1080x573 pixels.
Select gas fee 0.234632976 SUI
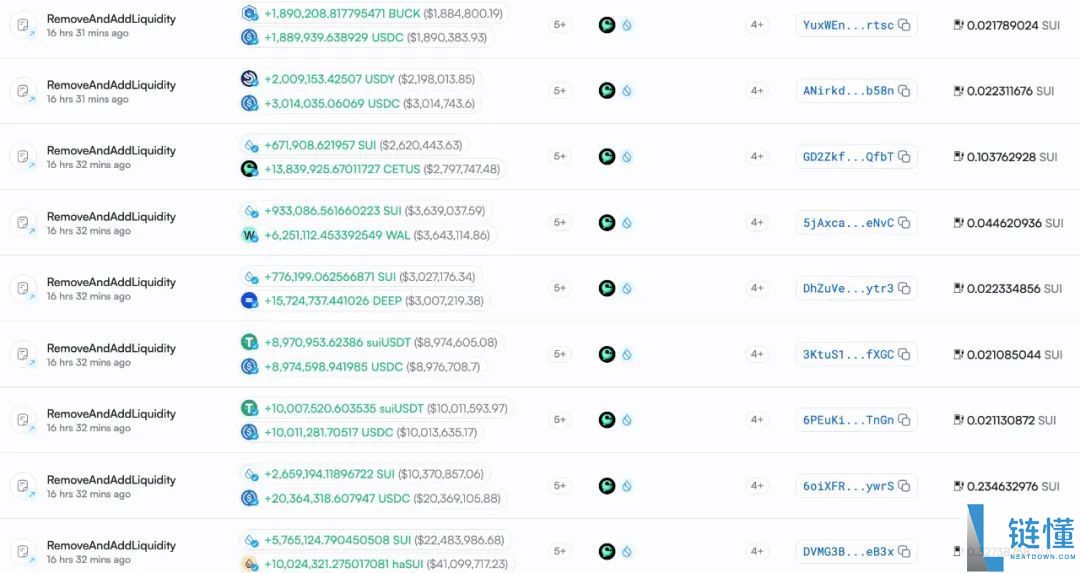coord(1012,486)
